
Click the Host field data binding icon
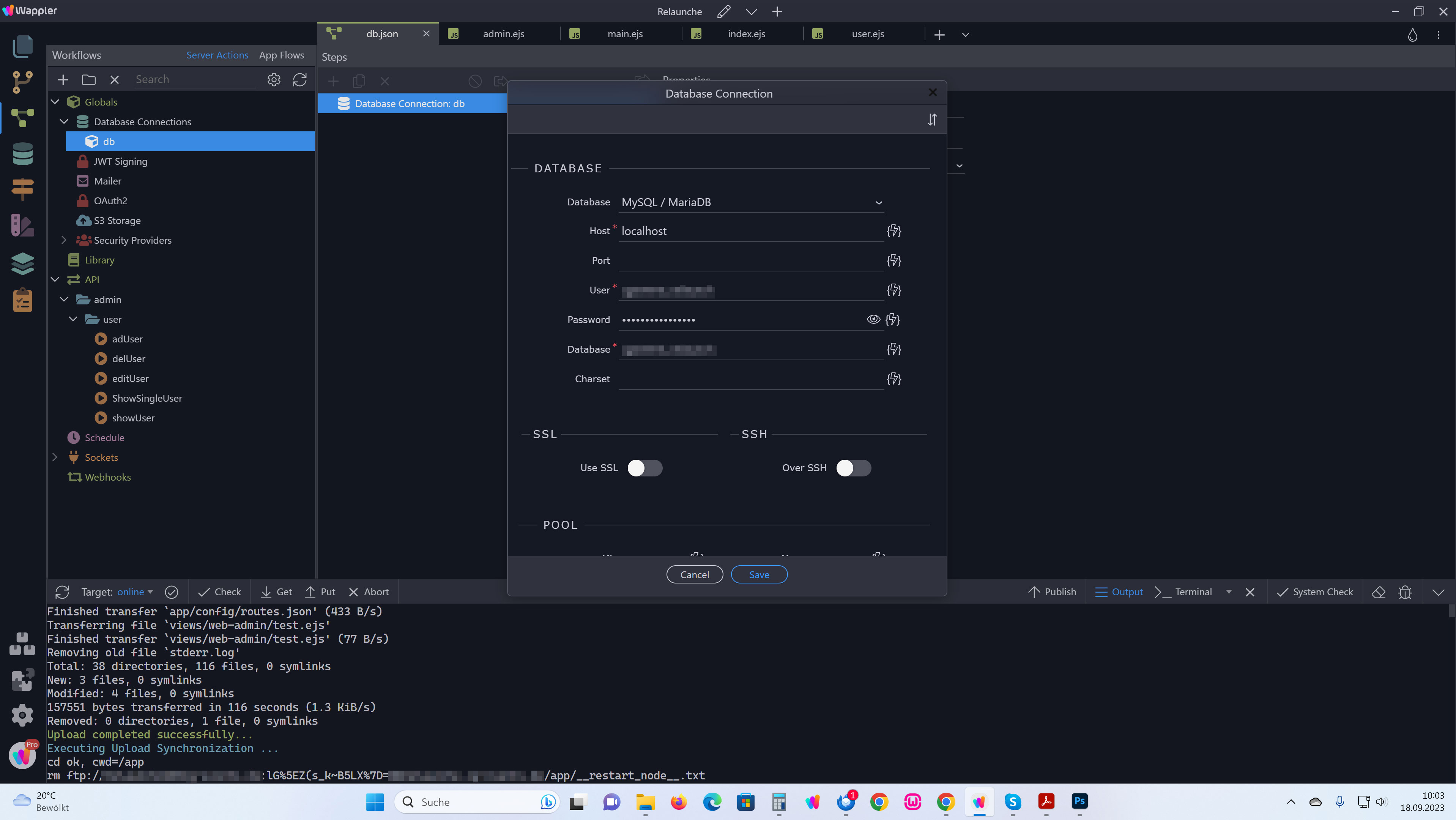tap(893, 230)
